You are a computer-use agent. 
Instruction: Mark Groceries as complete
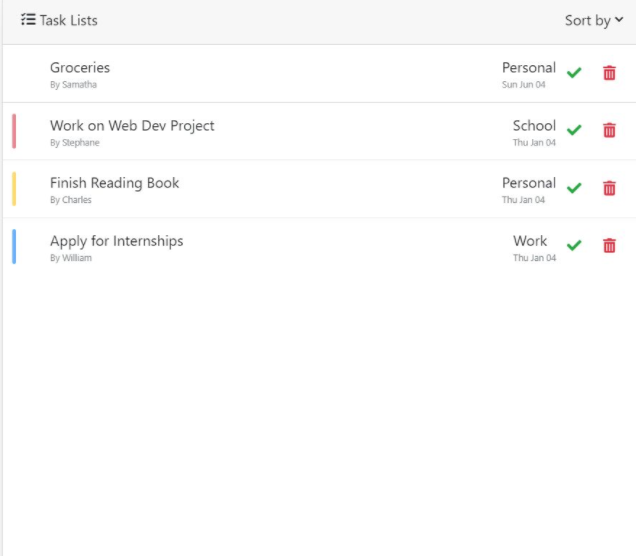click(x=574, y=73)
